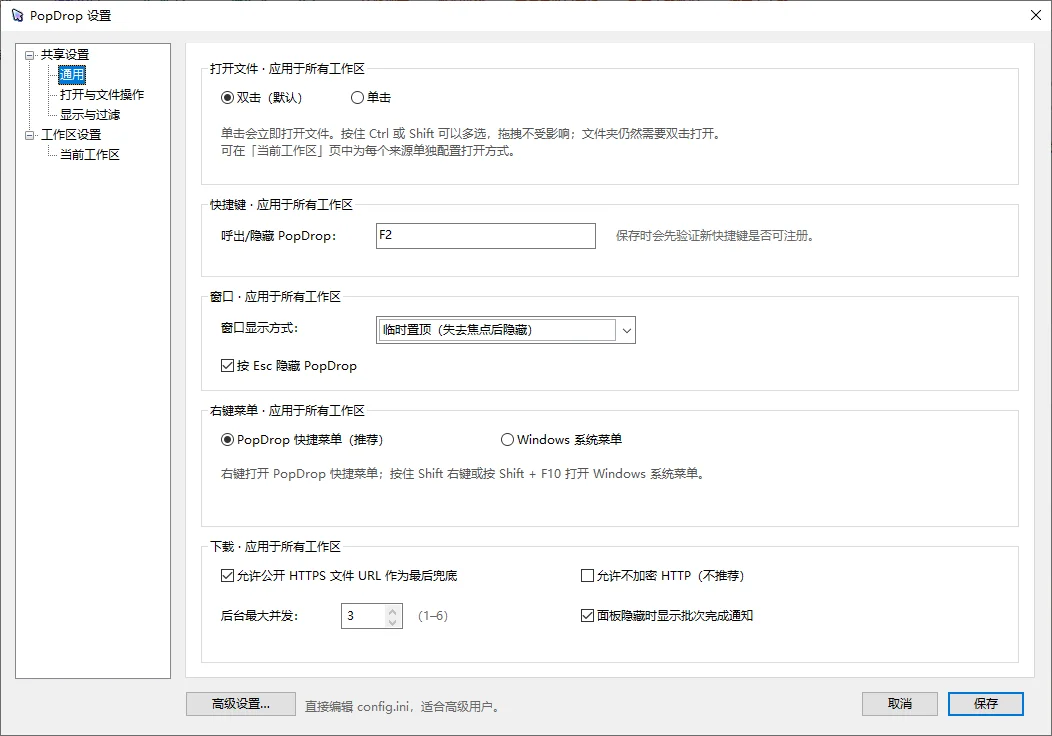The height and width of the screenshot is (736, 1052).
Task: Enable 允许不加密 HTTP（不推荐）
Action: tap(662, 576)
